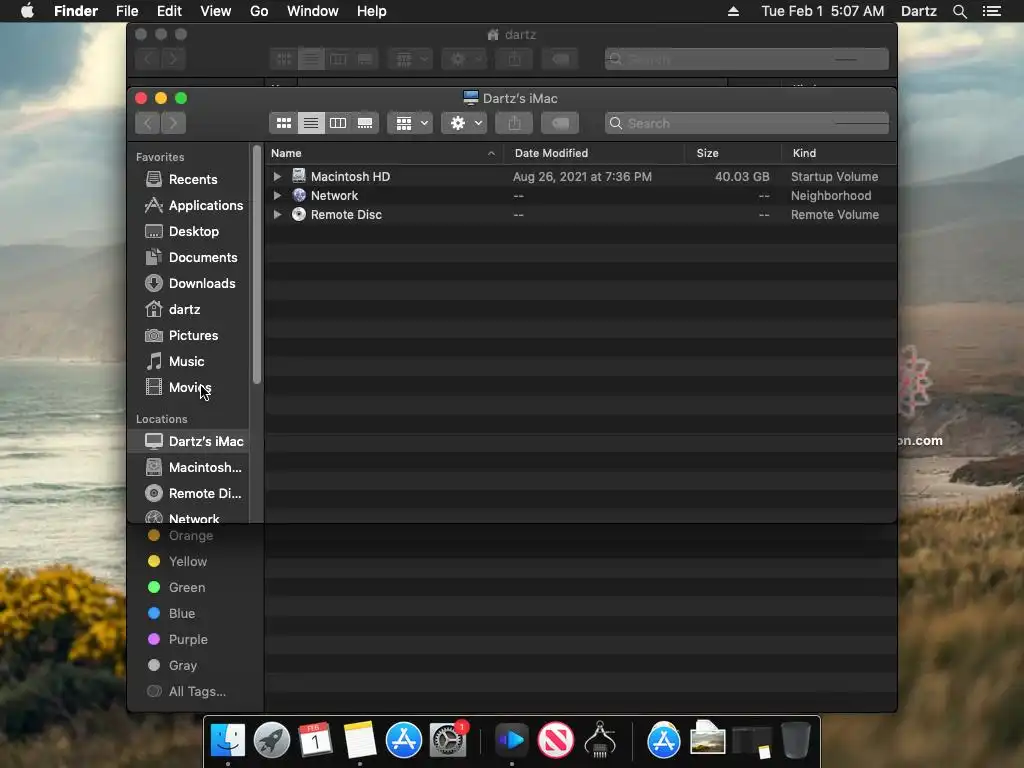This screenshot has width=1024, height=768.
Task: Click the Yellow tag in the back window sidebar
Action: pos(189,562)
